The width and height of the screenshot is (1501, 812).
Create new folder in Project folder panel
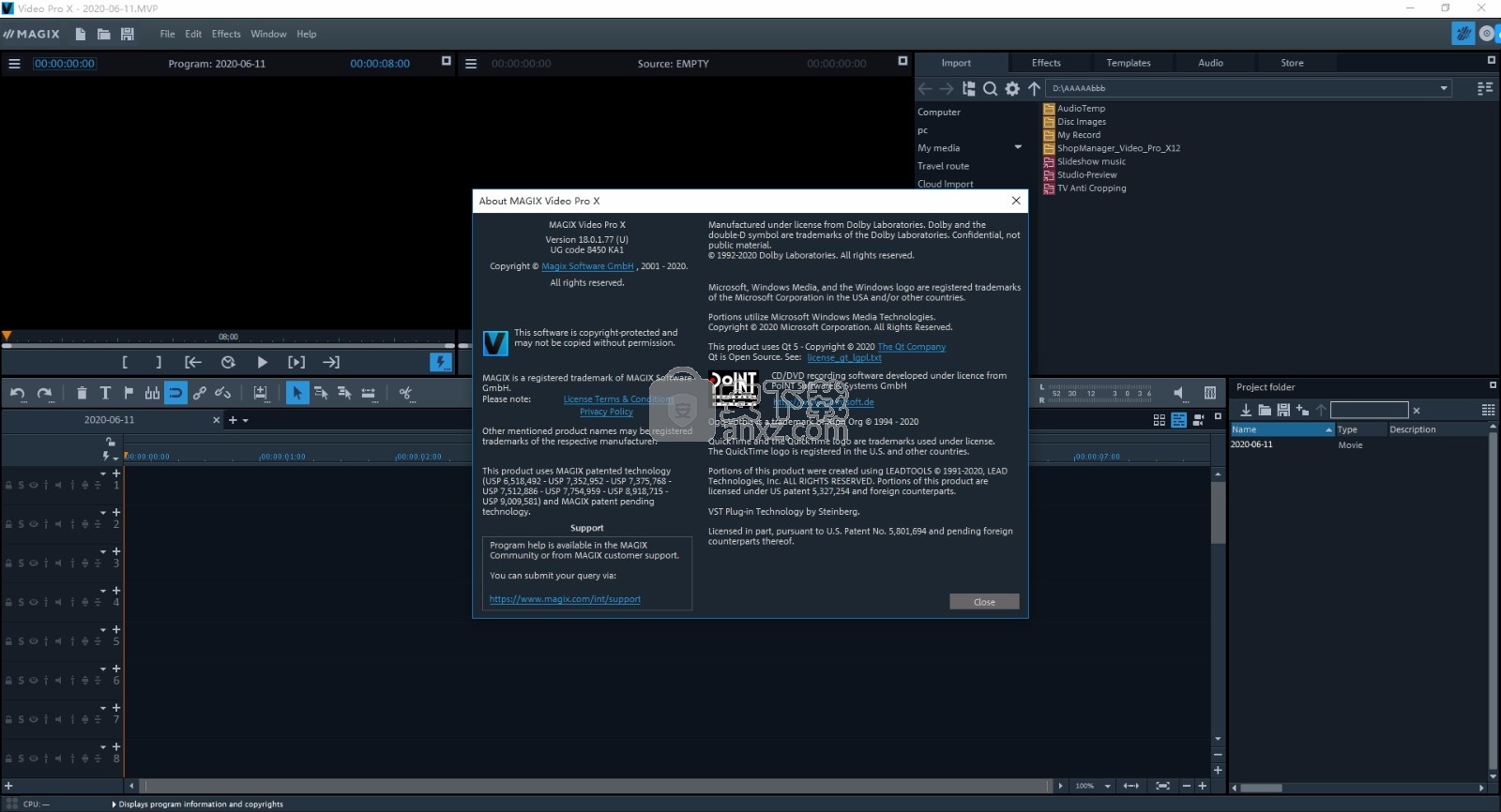coord(1302,410)
